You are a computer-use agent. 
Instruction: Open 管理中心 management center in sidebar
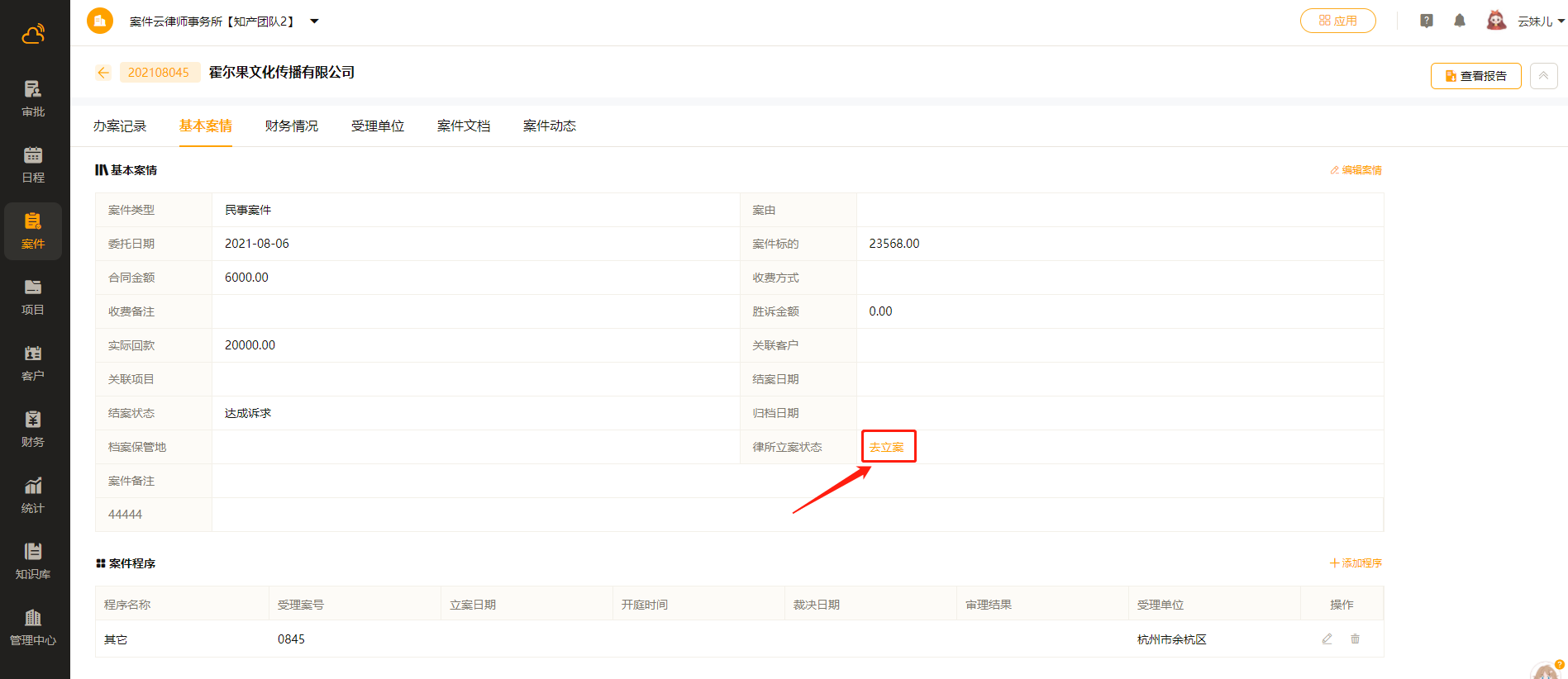pos(33,627)
